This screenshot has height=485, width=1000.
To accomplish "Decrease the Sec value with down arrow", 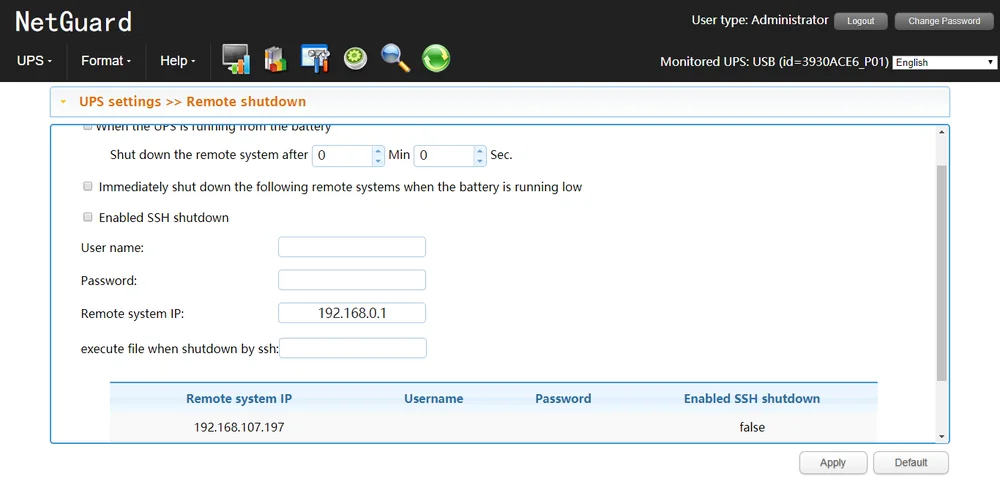I will point(480,161).
